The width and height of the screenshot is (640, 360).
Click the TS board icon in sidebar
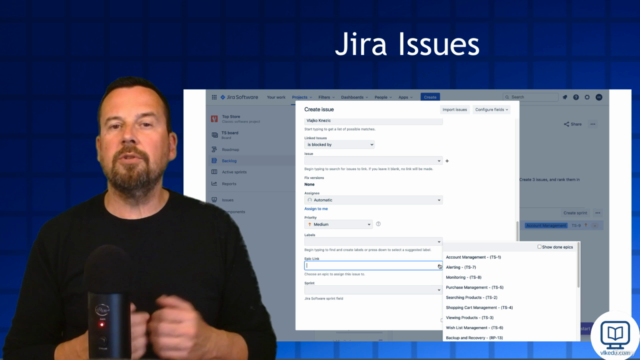click(215, 135)
